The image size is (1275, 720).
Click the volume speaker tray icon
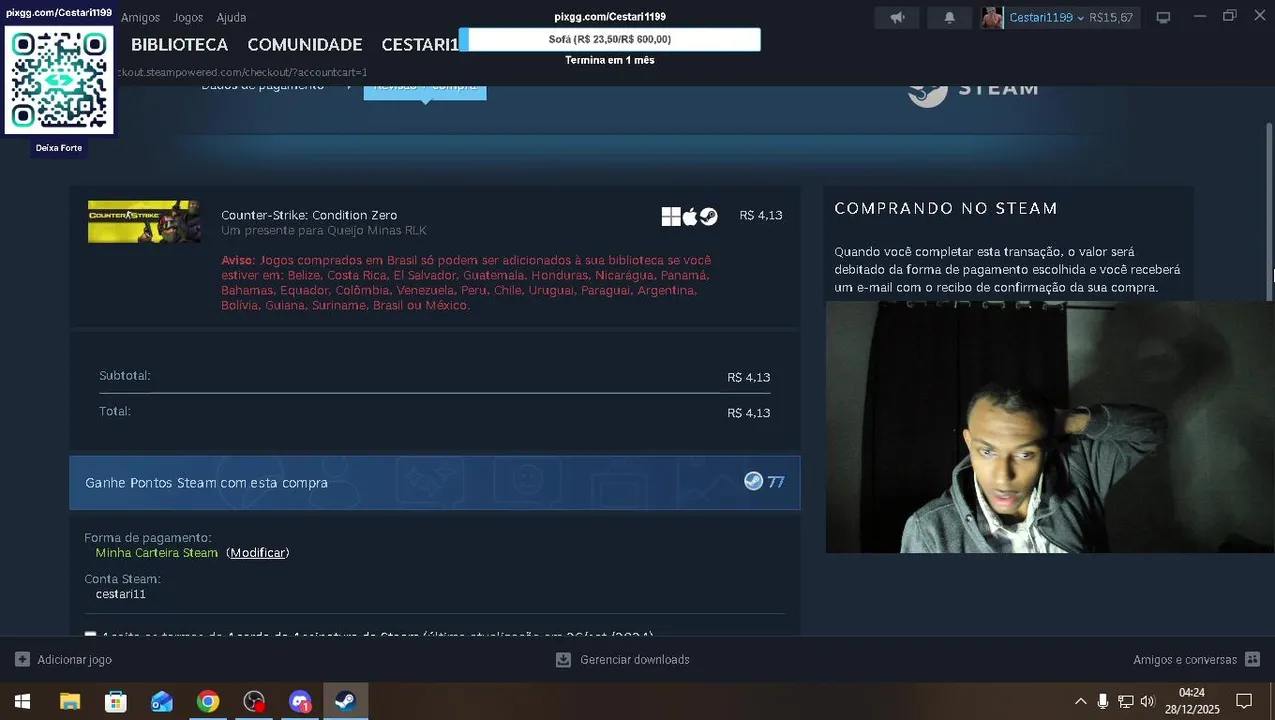1147,701
